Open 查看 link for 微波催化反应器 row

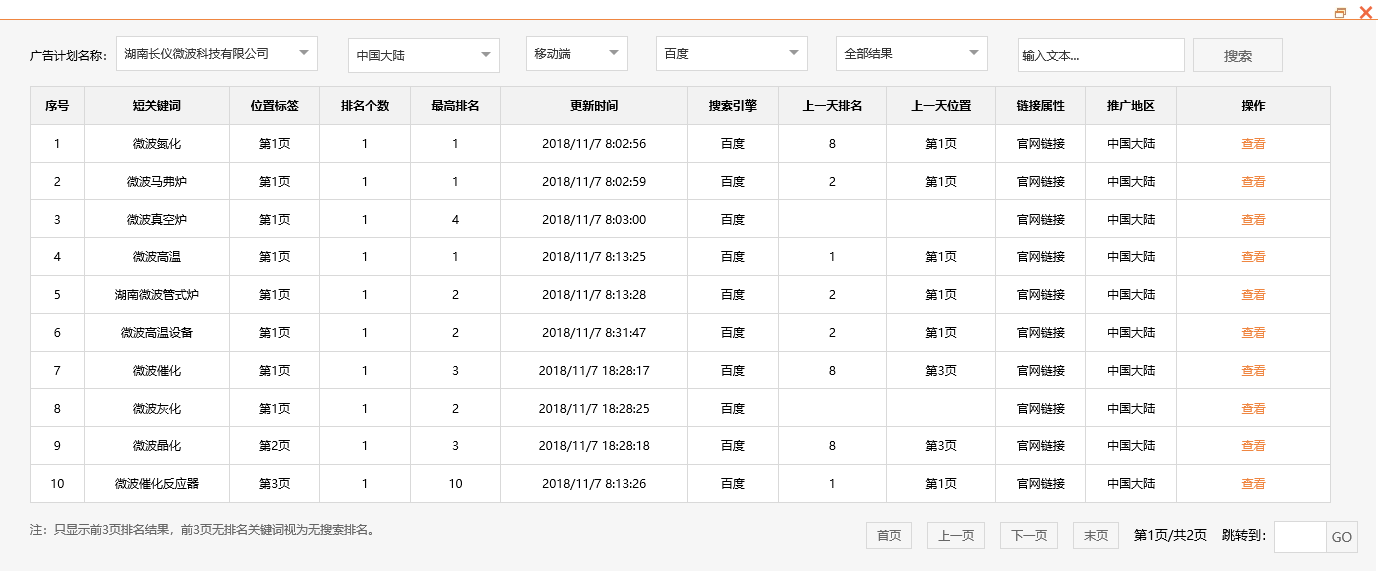coord(1253,484)
